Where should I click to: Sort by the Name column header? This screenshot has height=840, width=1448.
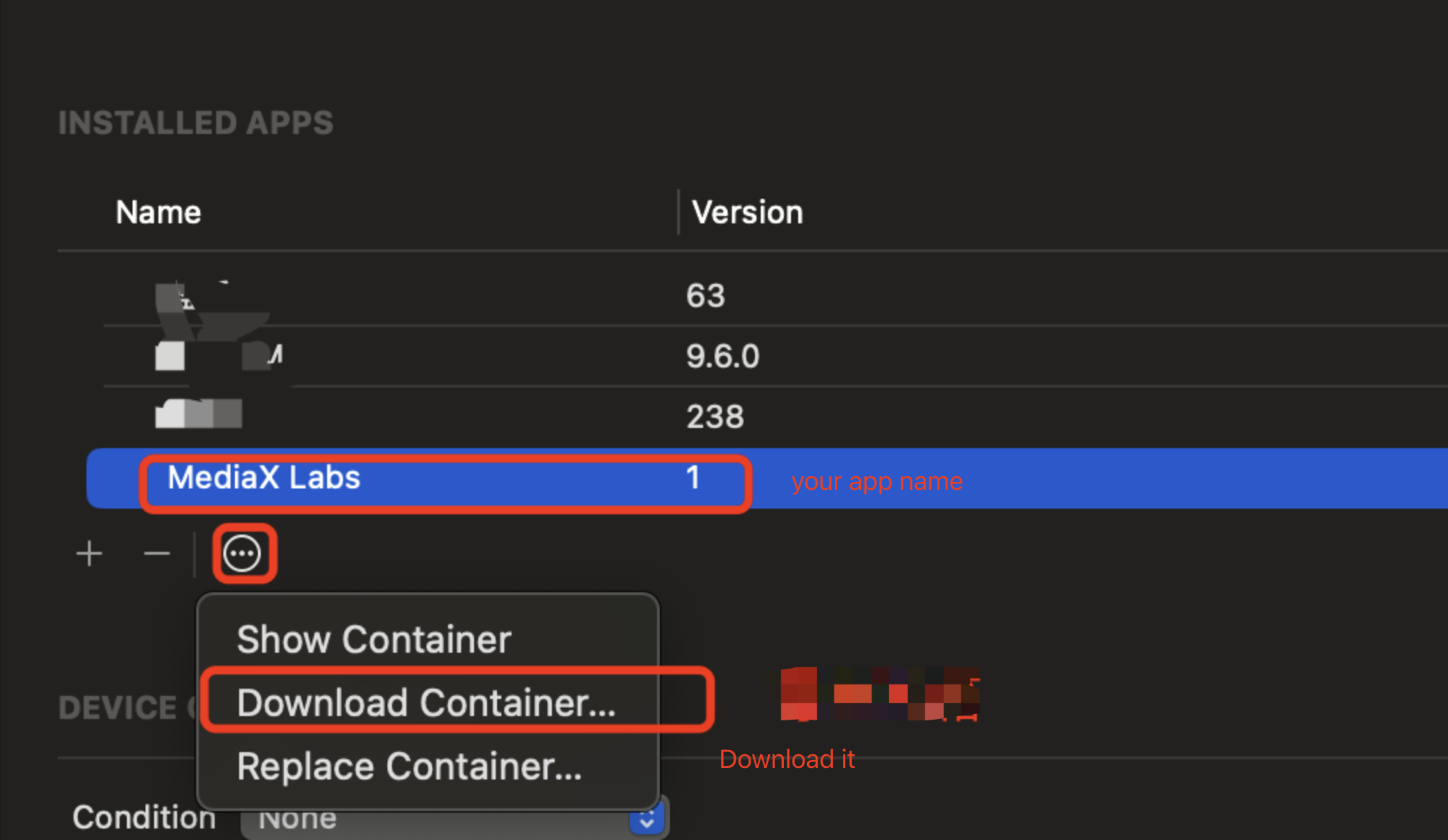[158, 213]
